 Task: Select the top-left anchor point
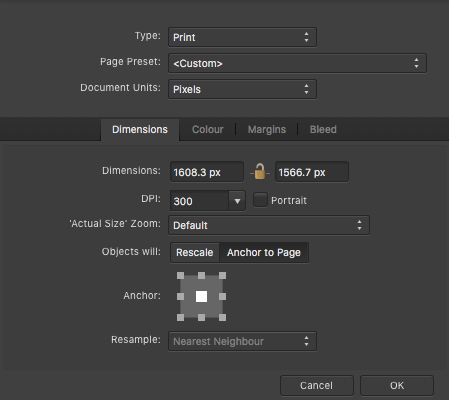(180, 275)
